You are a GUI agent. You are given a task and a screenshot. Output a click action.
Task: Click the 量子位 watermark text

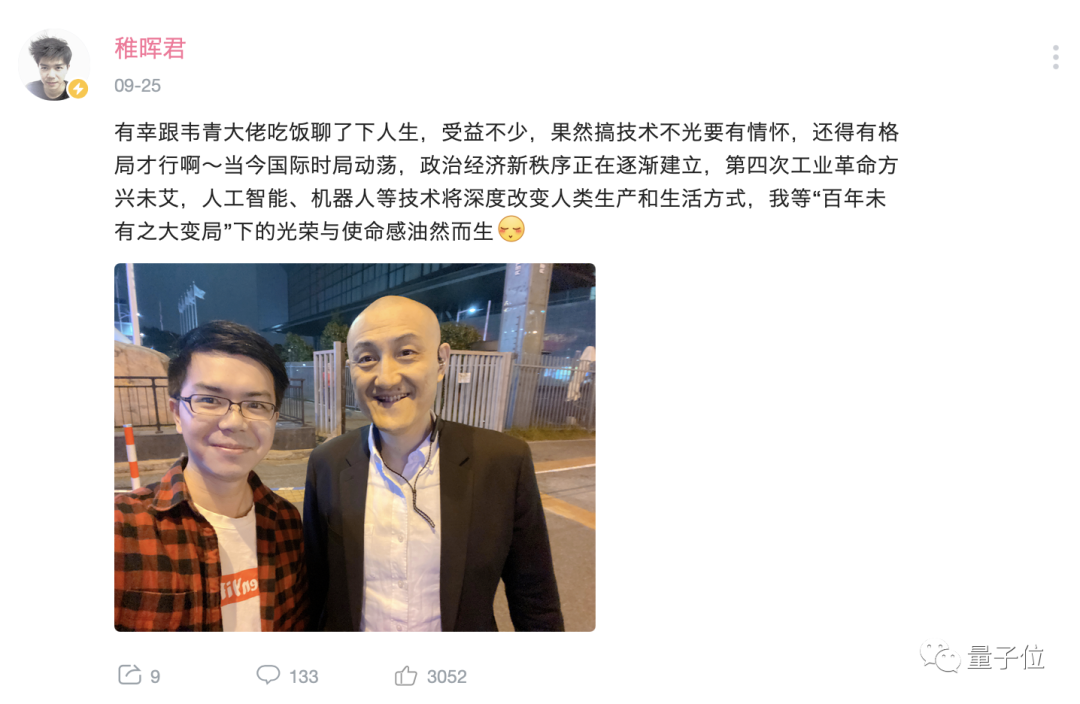(x=1006, y=658)
